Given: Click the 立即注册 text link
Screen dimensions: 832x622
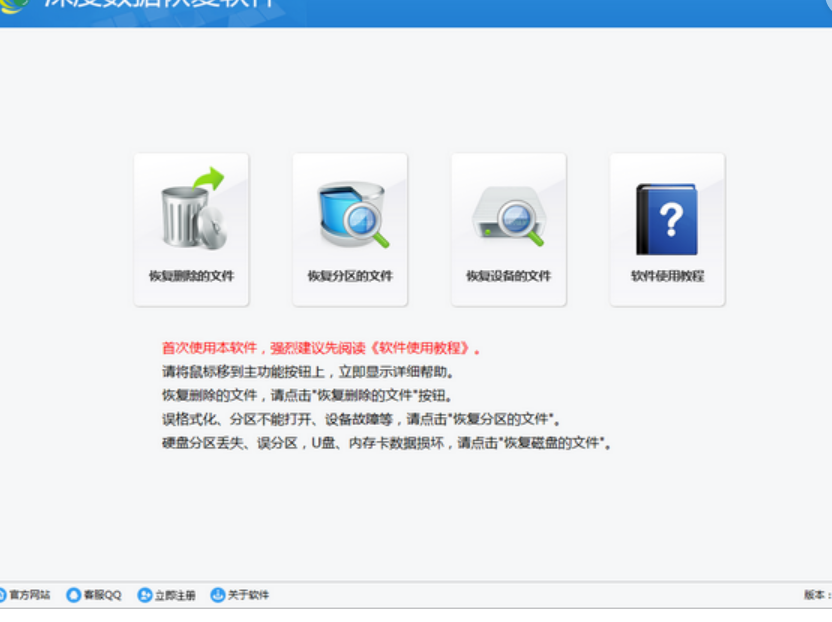Looking at the screenshot, I should click(175, 595).
